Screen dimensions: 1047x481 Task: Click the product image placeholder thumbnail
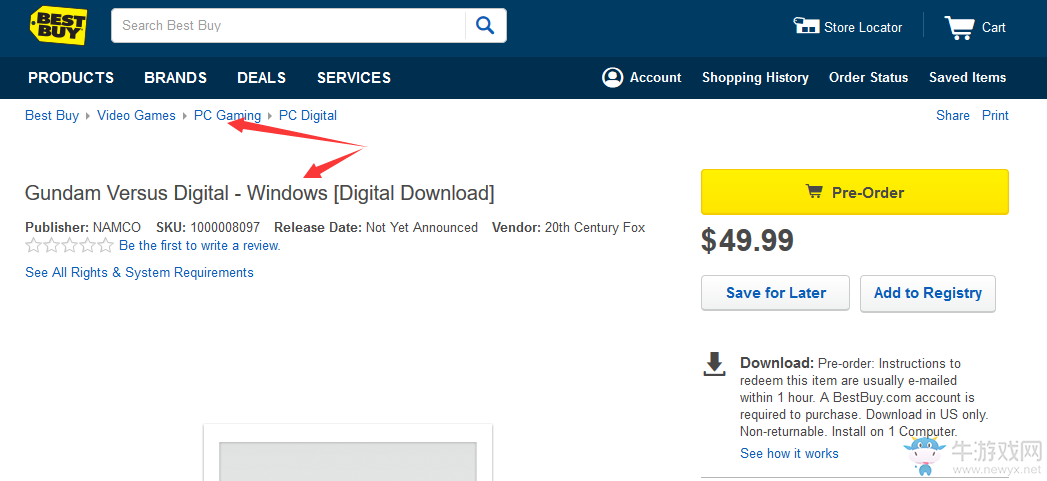point(348,452)
